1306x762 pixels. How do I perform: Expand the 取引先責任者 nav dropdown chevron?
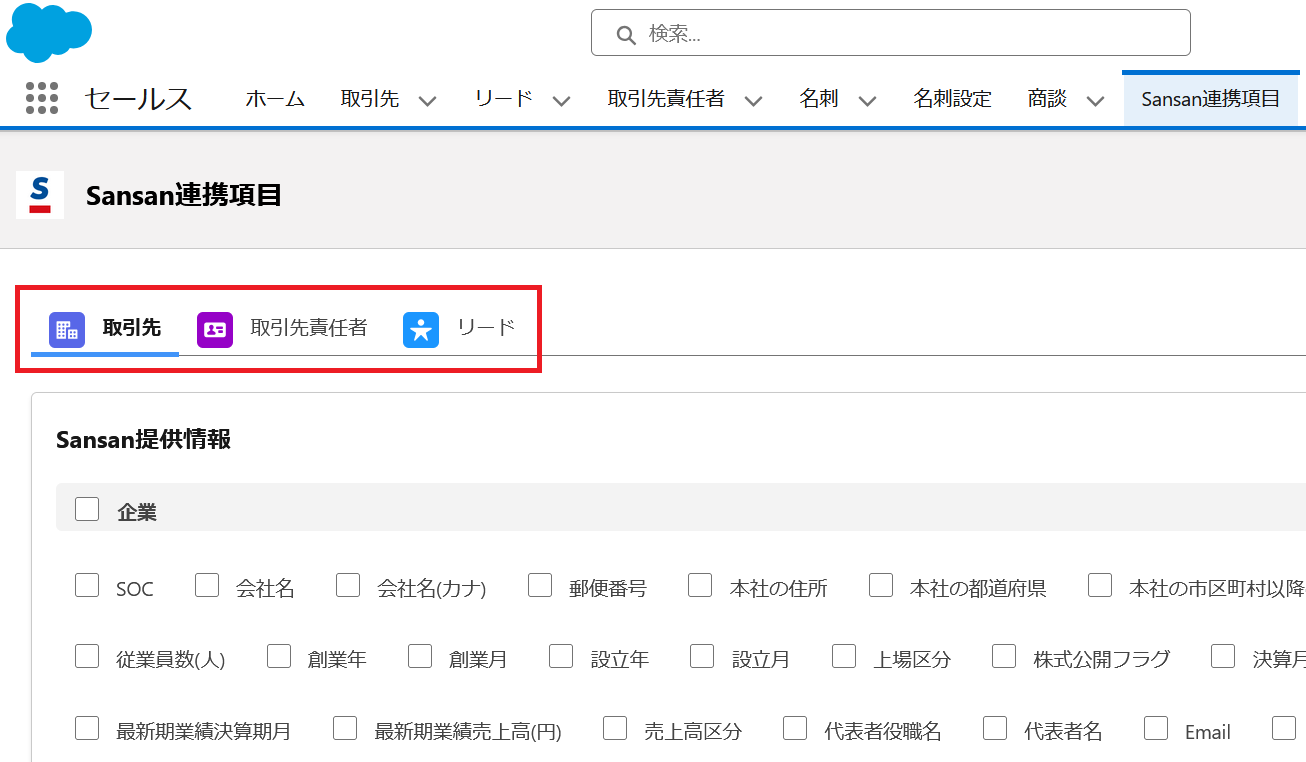click(x=754, y=100)
